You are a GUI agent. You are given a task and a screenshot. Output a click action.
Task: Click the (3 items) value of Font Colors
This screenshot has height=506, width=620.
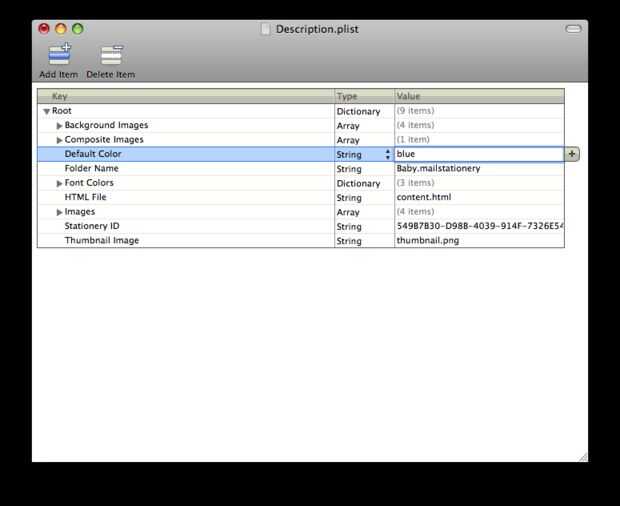(x=415, y=183)
